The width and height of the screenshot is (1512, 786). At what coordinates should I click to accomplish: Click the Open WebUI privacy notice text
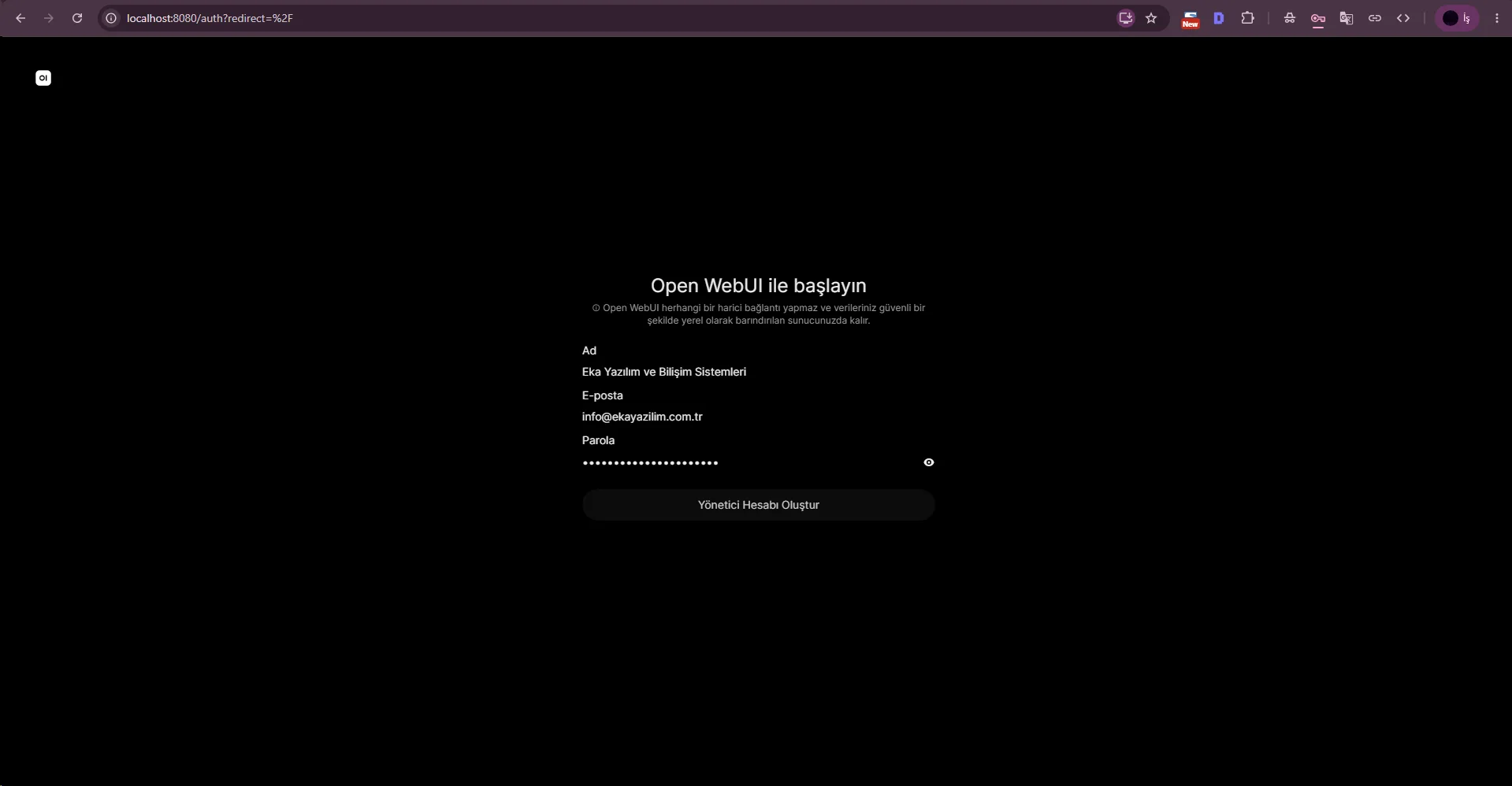tap(759, 314)
